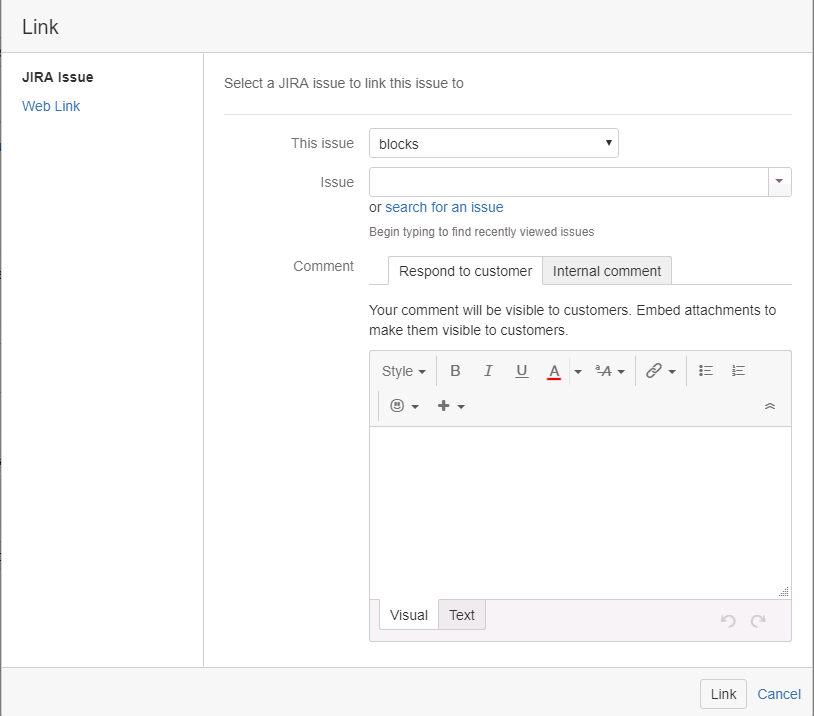Switch editor to Visual mode tab
The image size is (814, 716).
pos(409,615)
